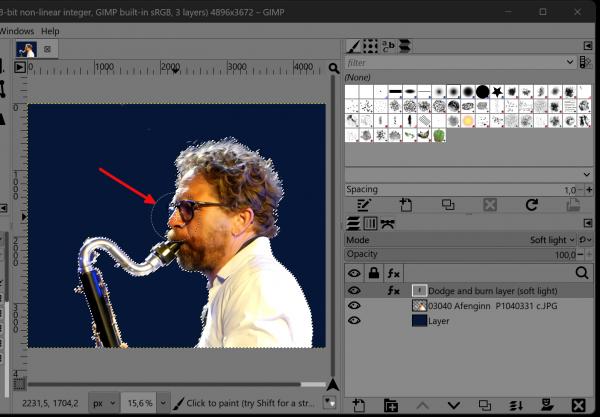Hide the 03040 Afenginn layer
Screen dimensions: 600x417
click(354, 305)
